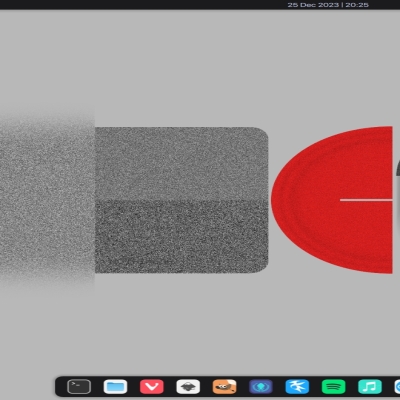Open Spotify from the dock
This screenshot has width=400, height=400.
[x=333, y=387]
